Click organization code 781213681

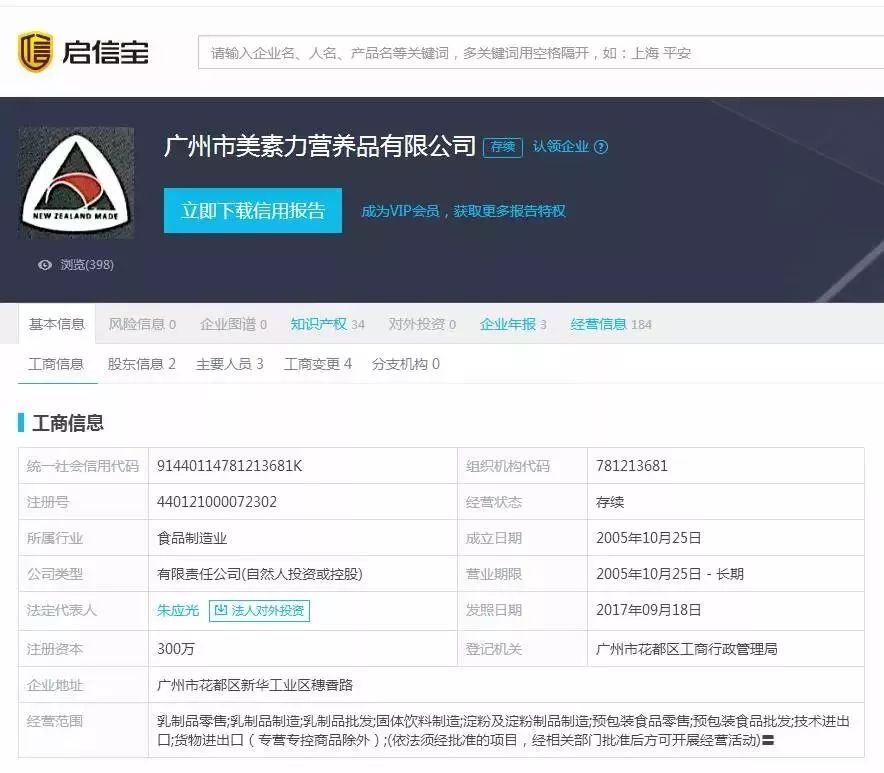(632, 466)
